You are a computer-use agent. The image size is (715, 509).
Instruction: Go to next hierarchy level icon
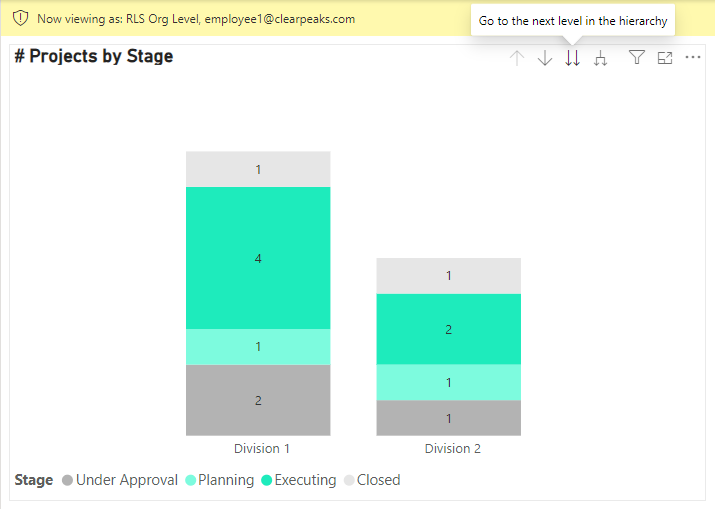(x=572, y=58)
